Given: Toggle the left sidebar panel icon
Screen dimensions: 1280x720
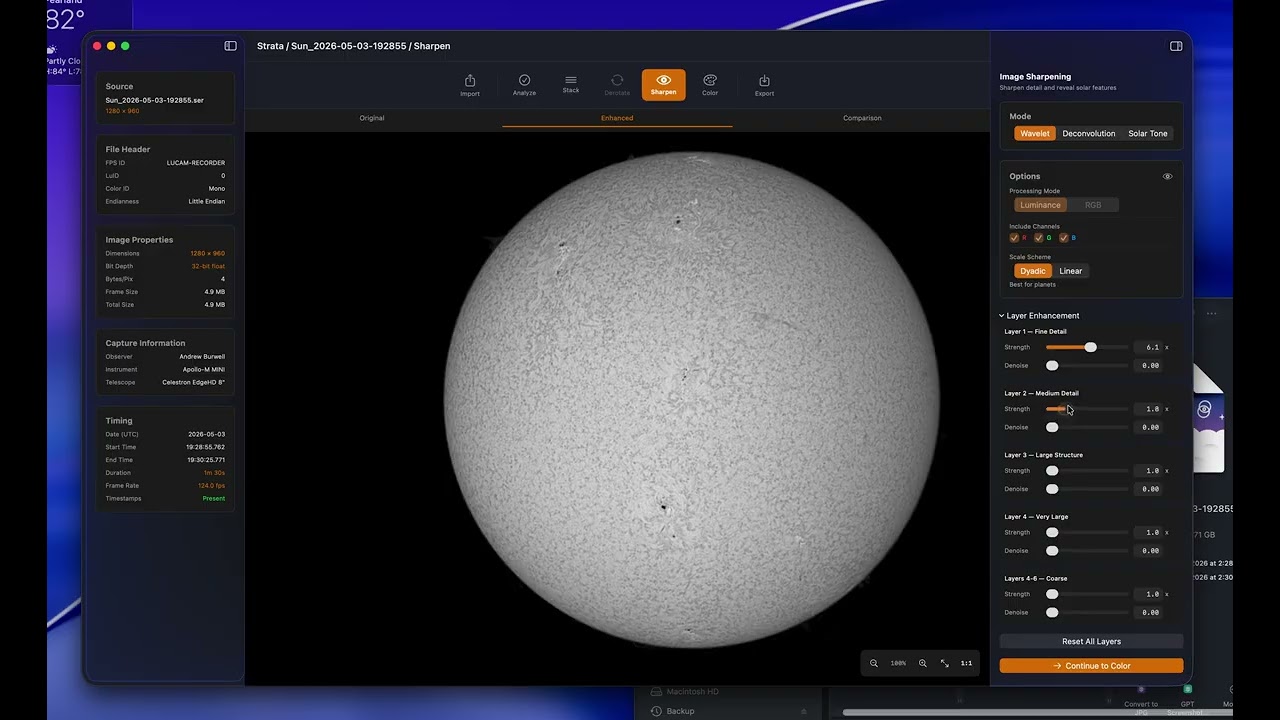Looking at the screenshot, I should [x=230, y=46].
